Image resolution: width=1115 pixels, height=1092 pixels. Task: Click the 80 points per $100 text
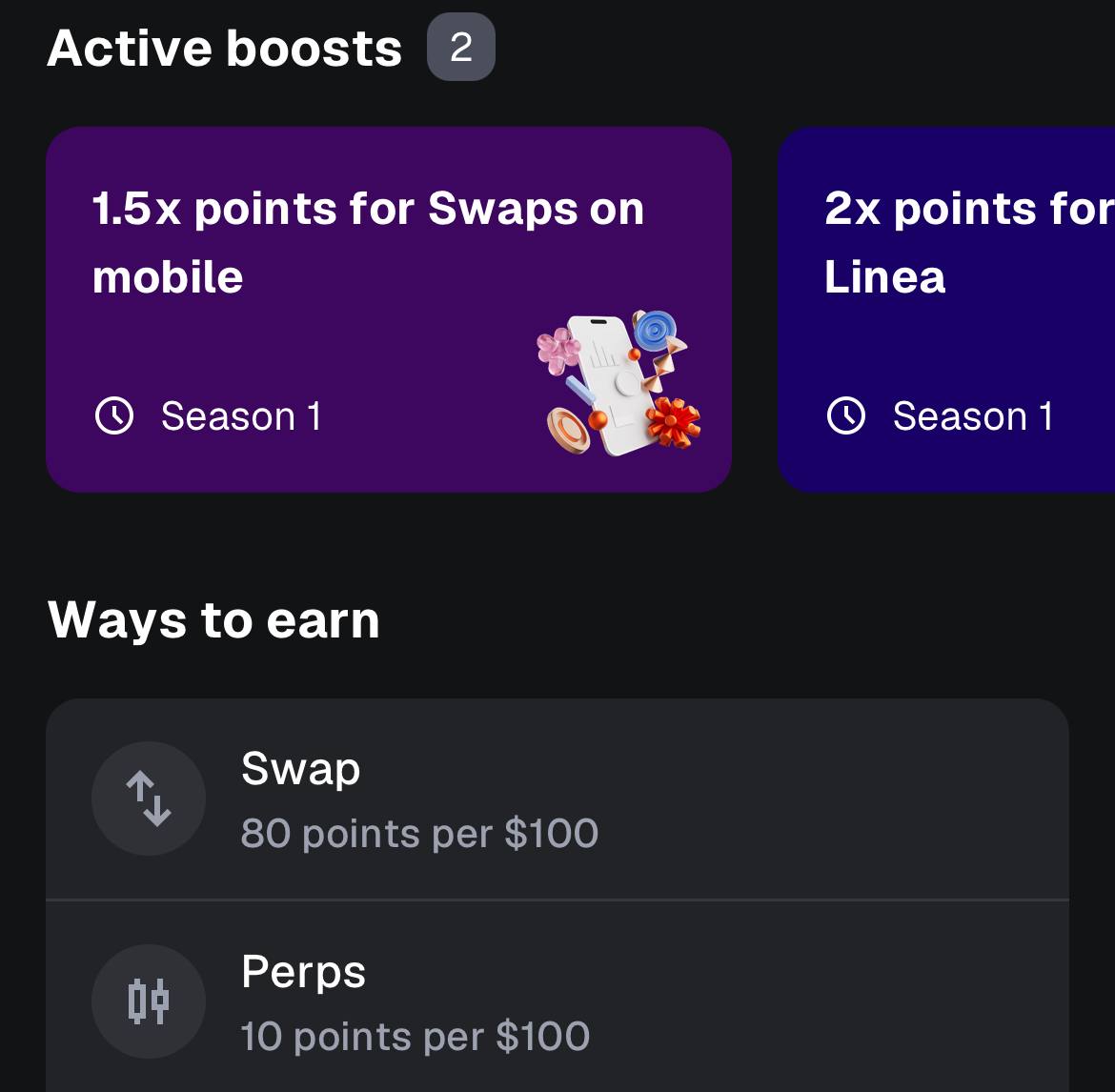click(x=419, y=834)
